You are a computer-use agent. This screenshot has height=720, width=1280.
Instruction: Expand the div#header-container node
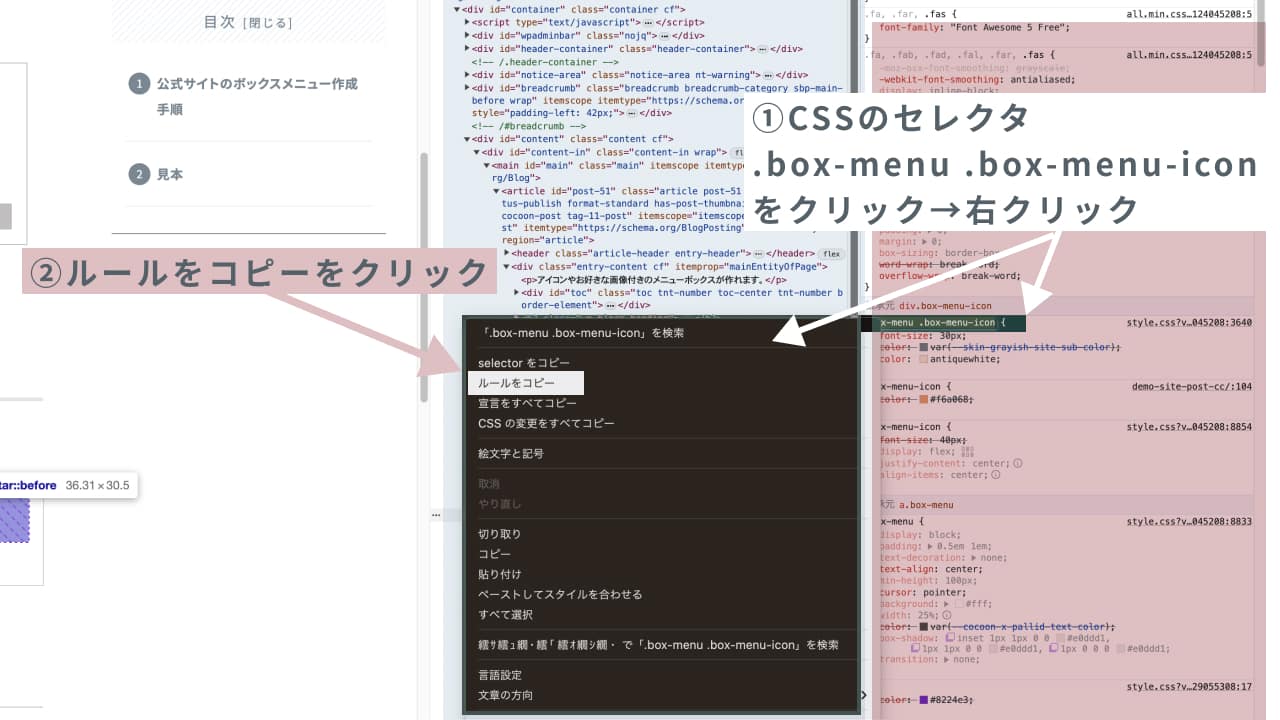pyautogui.click(x=467, y=48)
